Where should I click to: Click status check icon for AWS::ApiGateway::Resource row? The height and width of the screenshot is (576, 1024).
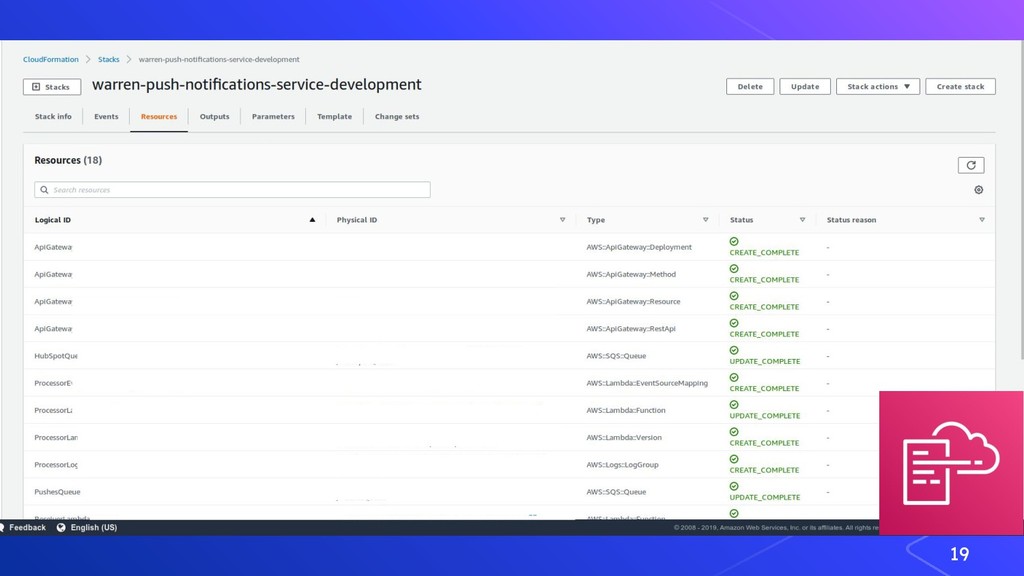click(x=734, y=296)
